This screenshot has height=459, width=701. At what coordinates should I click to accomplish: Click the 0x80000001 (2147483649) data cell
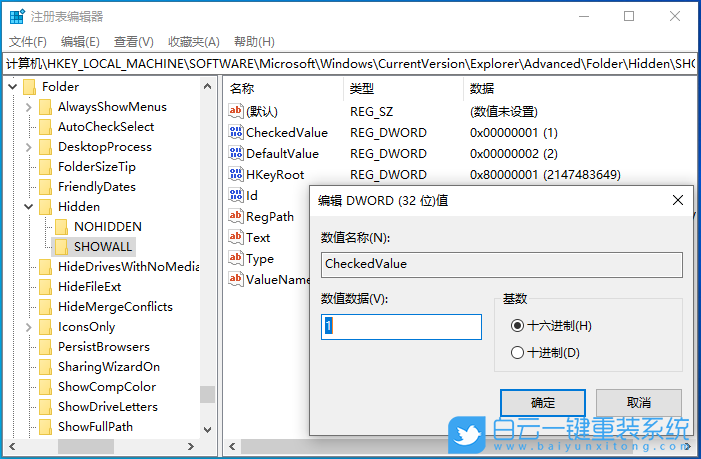click(x=545, y=175)
